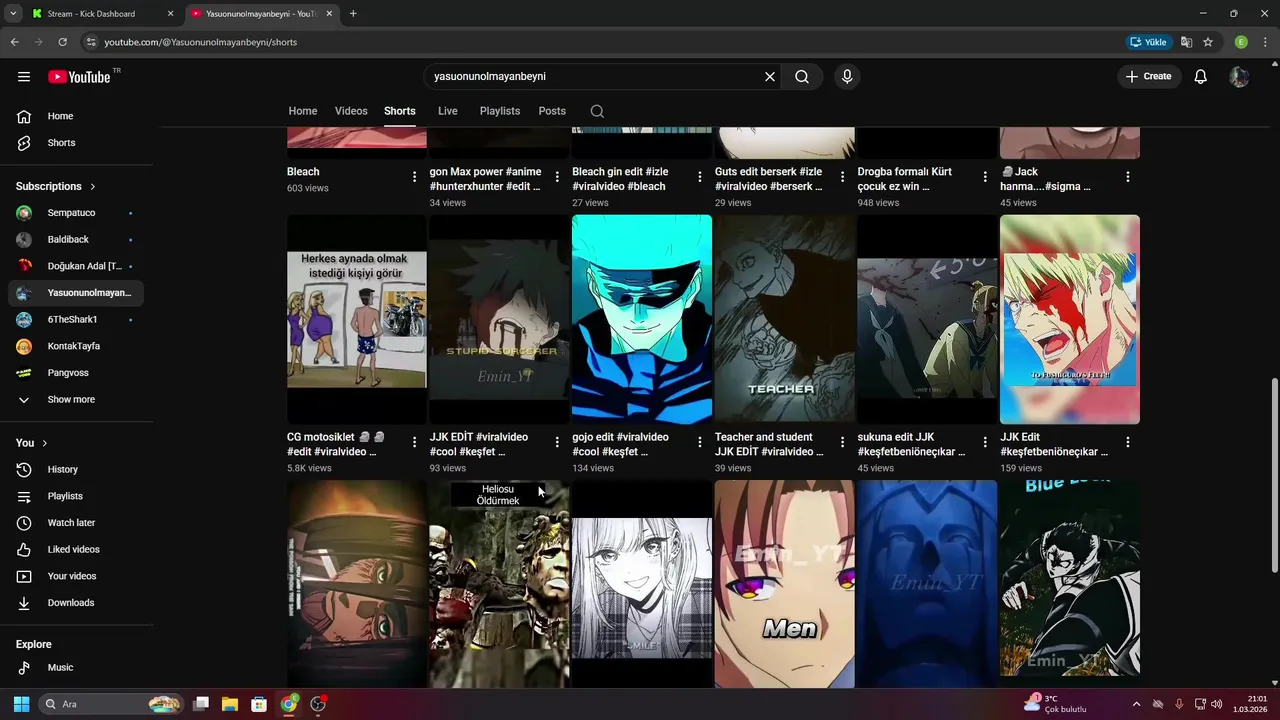1280x720 pixels.
Task: Open the Create menu
Action: pyautogui.click(x=1149, y=76)
